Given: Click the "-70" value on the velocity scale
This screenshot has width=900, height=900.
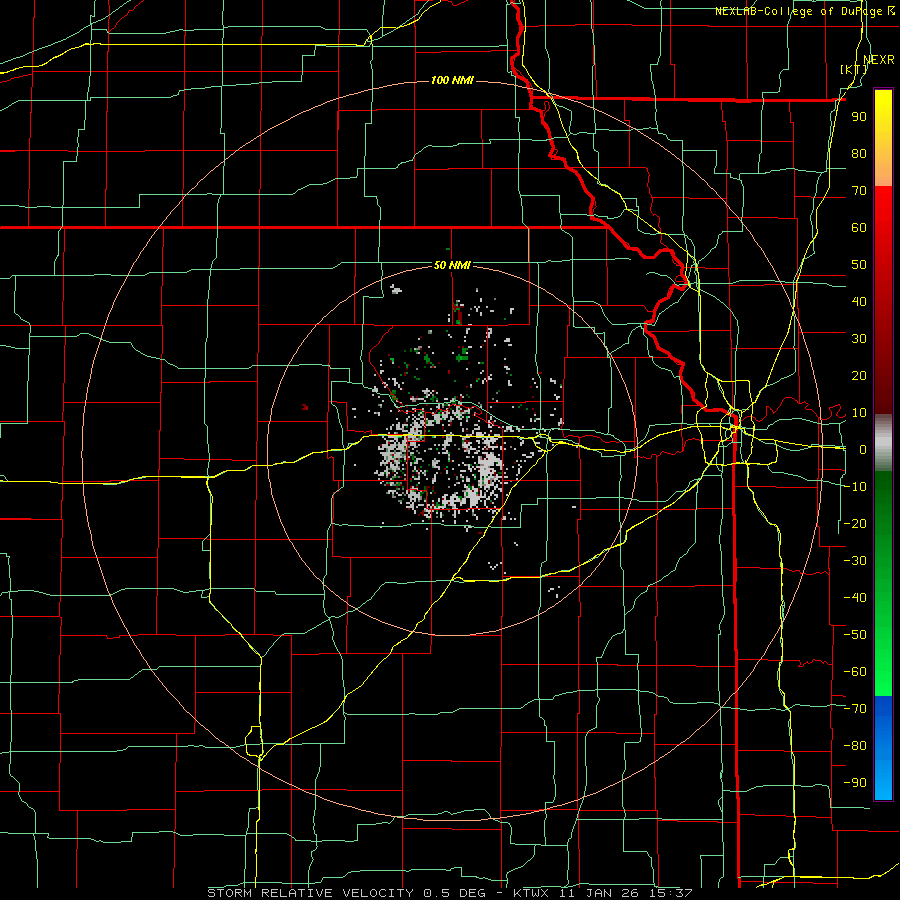Looking at the screenshot, I should click(855, 709).
